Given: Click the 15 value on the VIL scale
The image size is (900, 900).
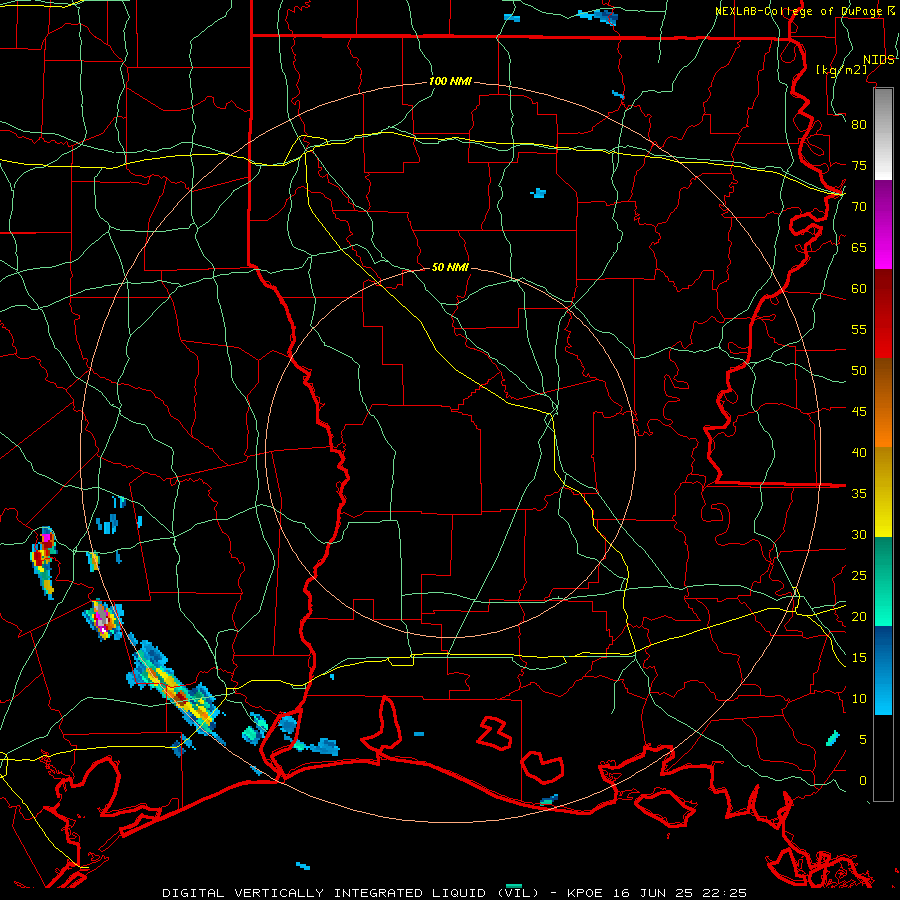Looking at the screenshot, I should click(x=859, y=658).
